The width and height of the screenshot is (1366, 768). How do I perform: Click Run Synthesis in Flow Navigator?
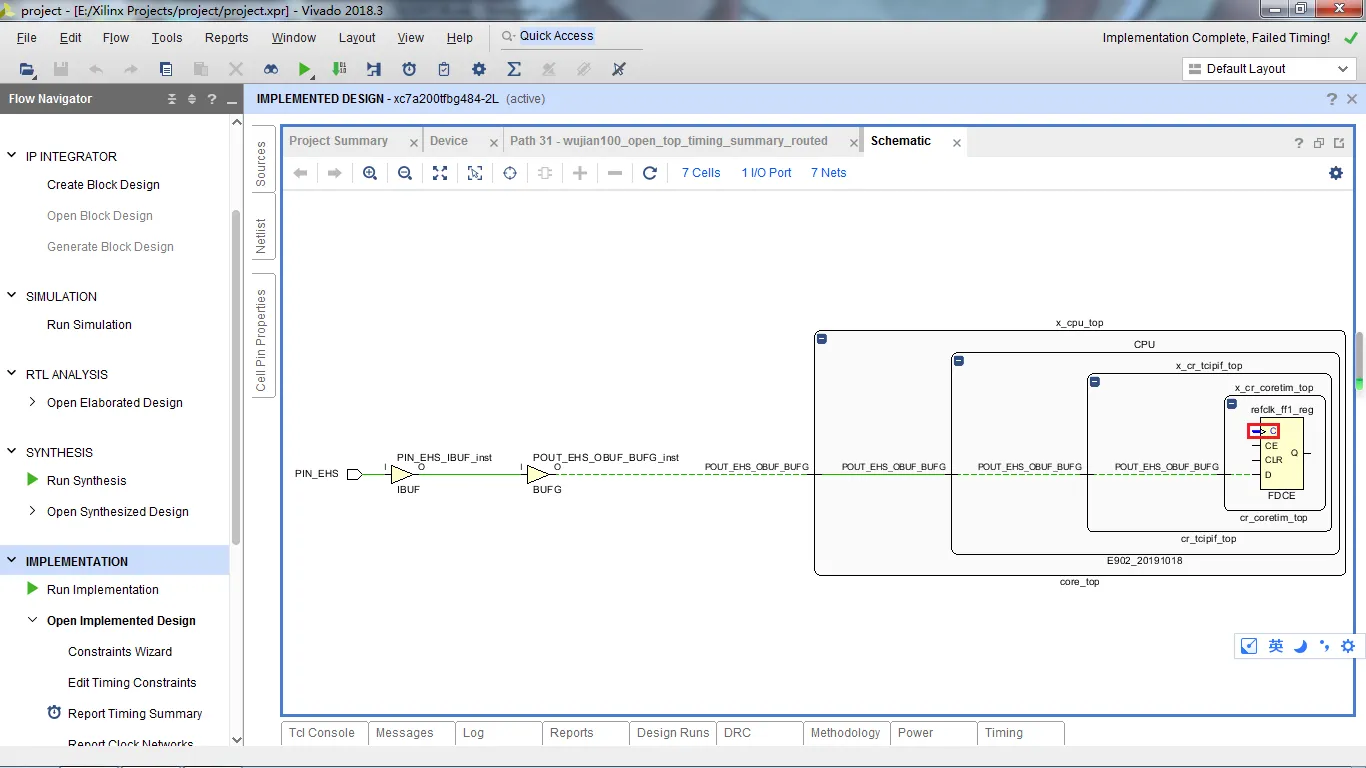click(86, 481)
